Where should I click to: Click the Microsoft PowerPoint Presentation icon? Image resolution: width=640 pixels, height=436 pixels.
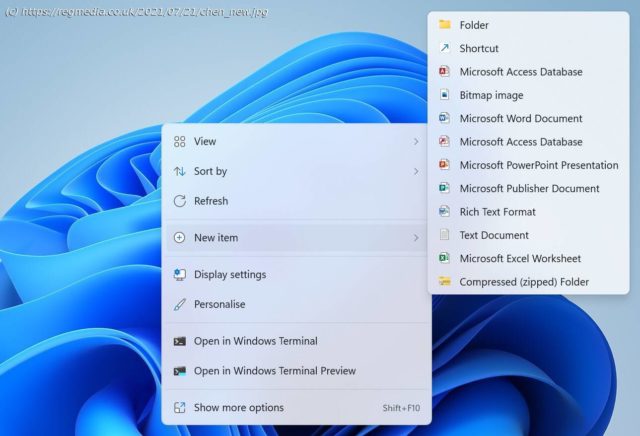[x=444, y=165]
